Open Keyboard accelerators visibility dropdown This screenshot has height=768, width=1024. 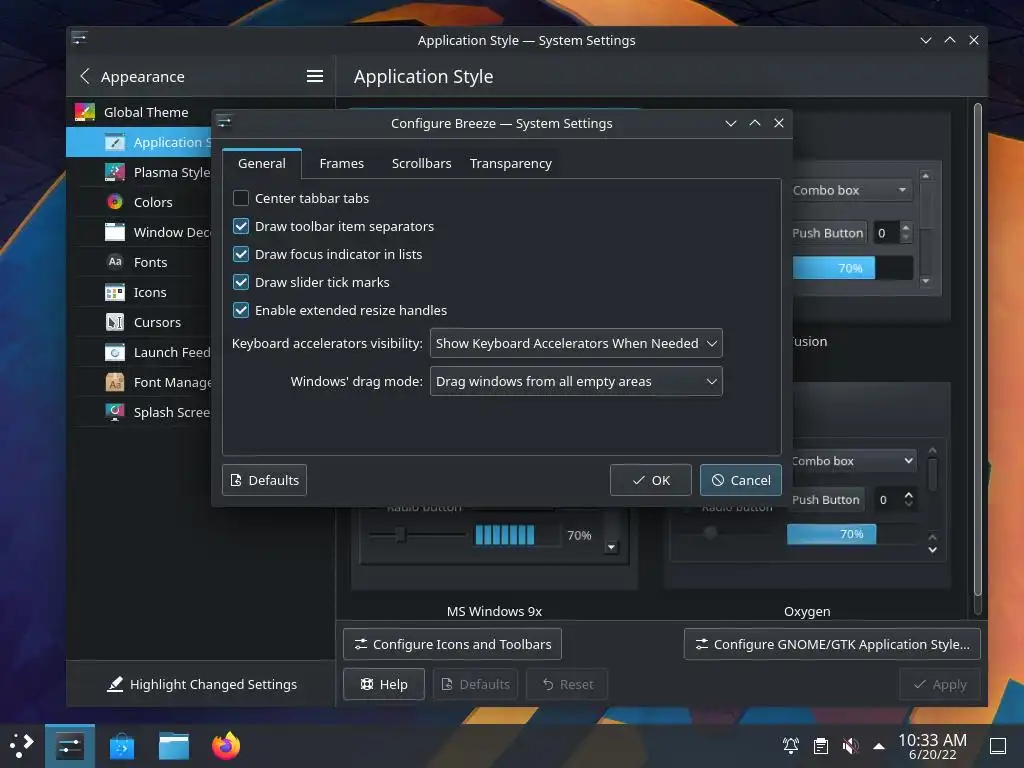(x=576, y=343)
